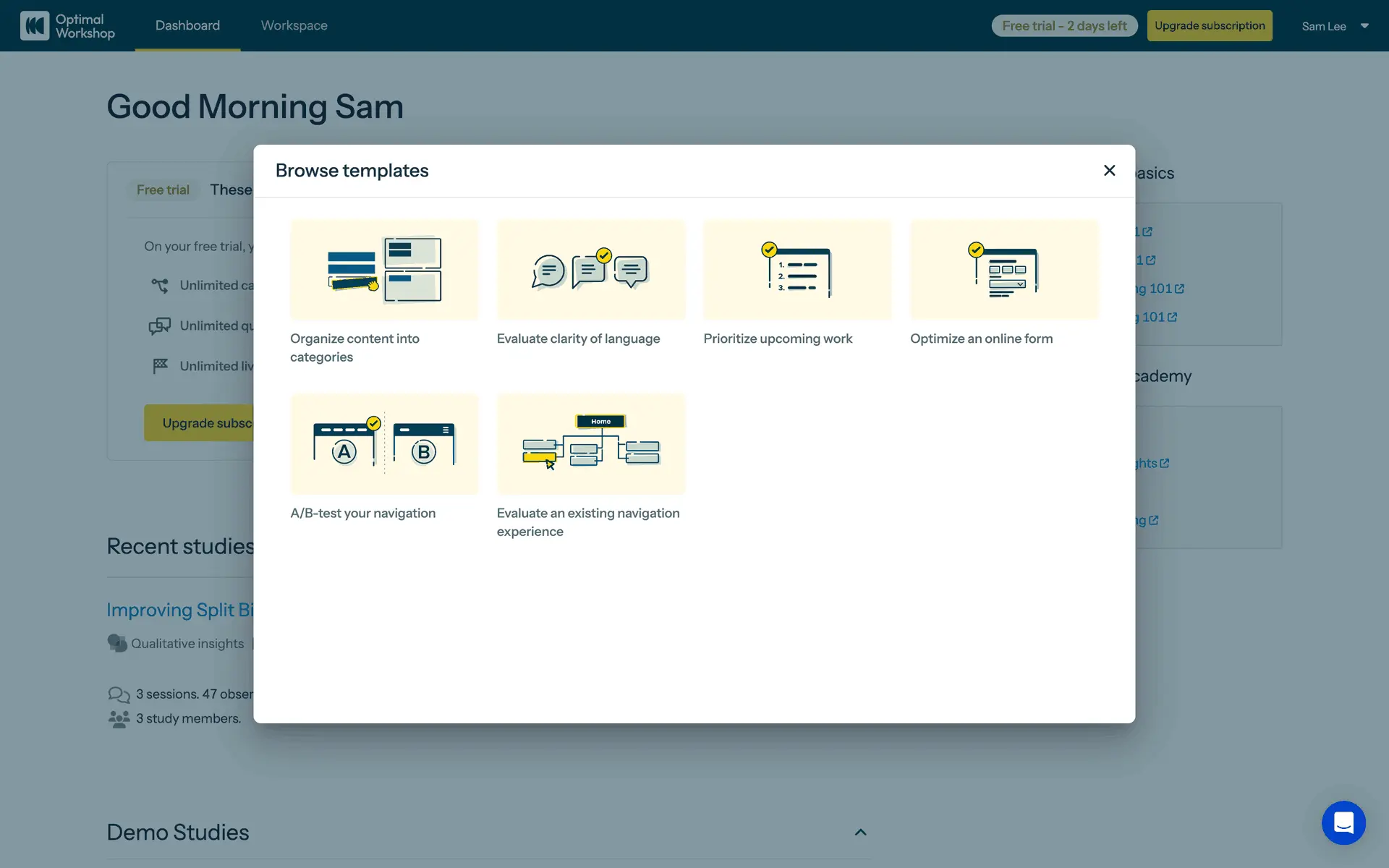Open Sam Lee account dropdown

pyautogui.click(x=1335, y=26)
